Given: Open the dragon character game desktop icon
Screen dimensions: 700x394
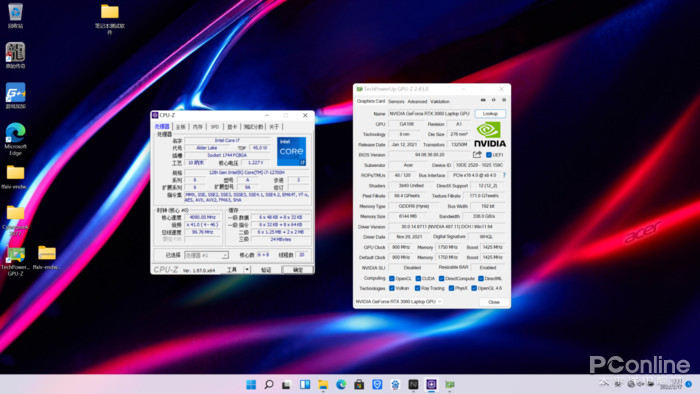Looking at the screenshot, I should tap(15, 55).
